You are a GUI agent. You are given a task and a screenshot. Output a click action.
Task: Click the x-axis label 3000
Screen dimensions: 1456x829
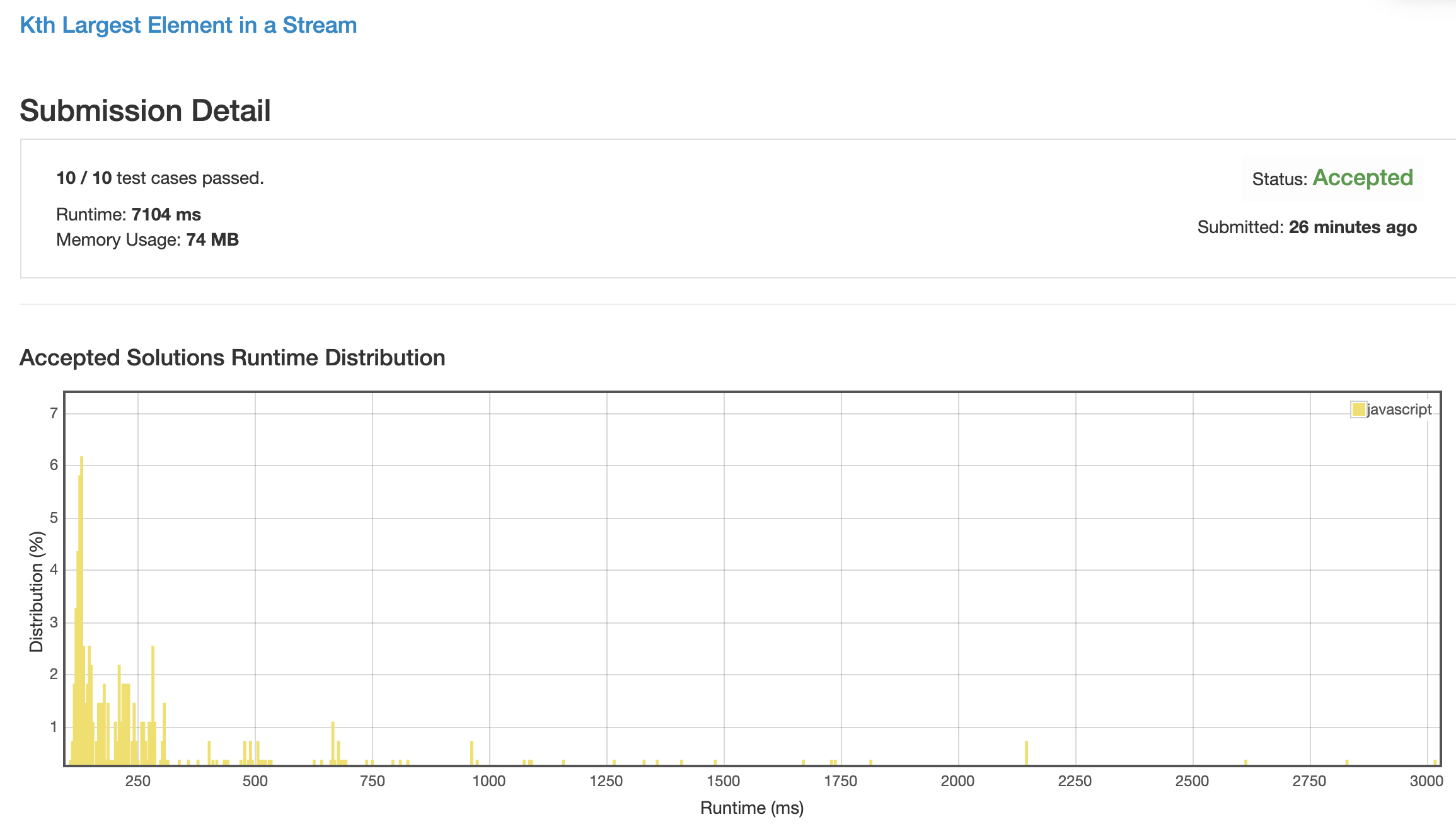1426,781
